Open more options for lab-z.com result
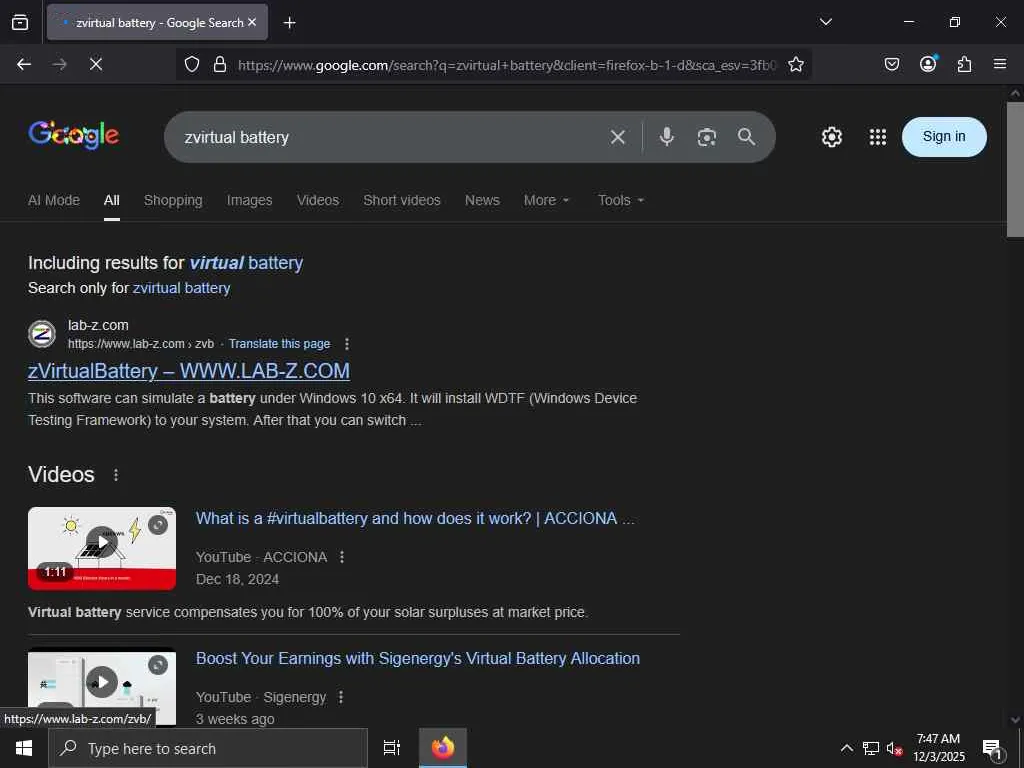 pos(347,344)
